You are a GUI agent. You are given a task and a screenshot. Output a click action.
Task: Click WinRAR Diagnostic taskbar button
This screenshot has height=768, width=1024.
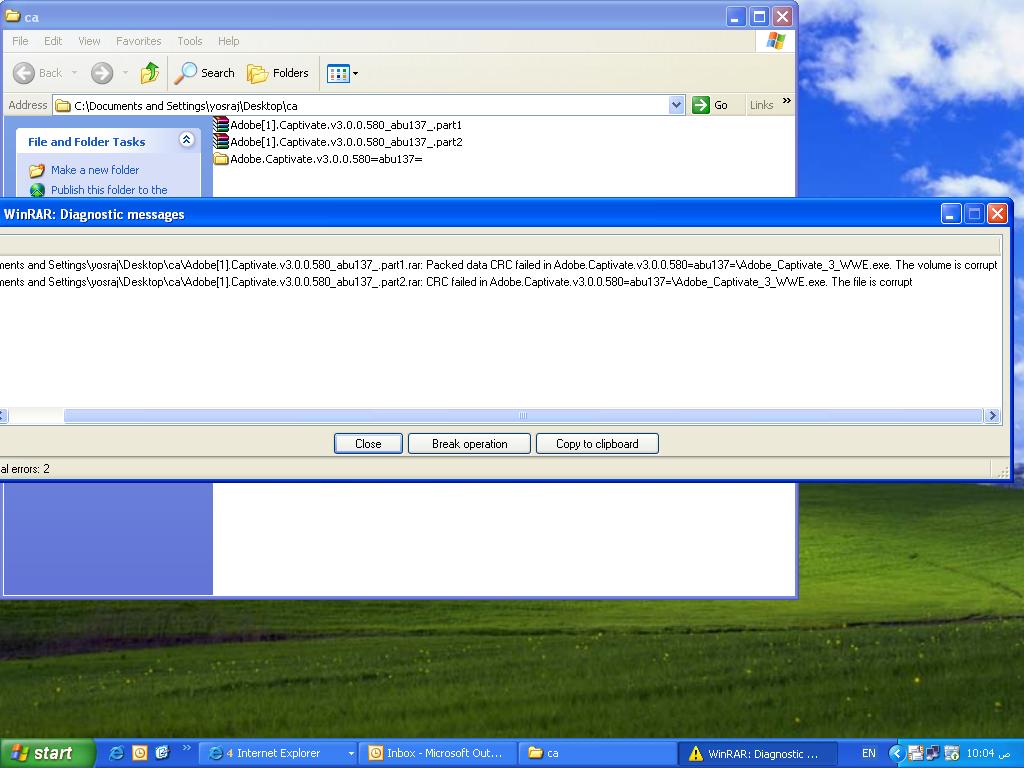756,753
